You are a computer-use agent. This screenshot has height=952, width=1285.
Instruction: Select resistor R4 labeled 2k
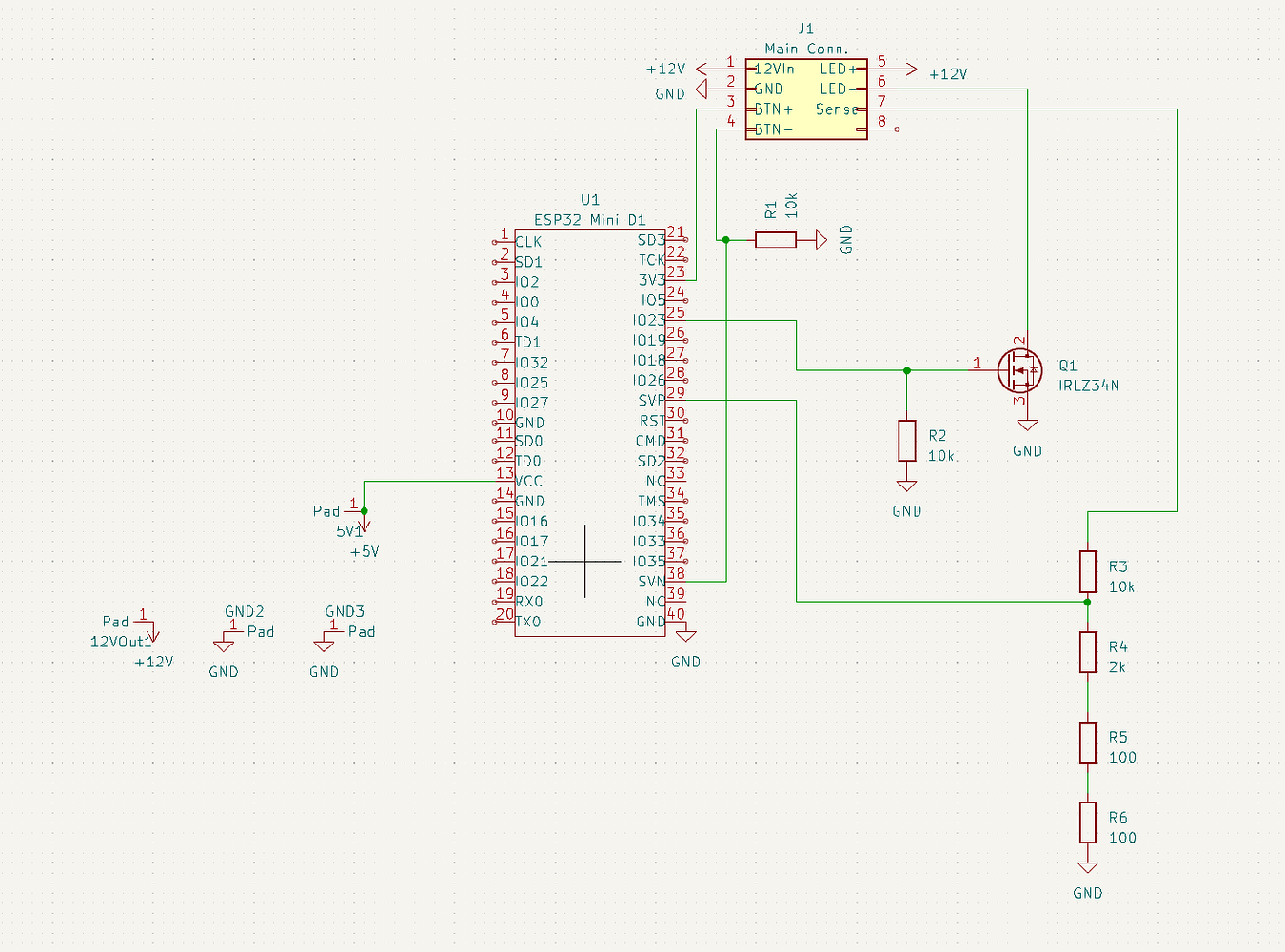[x=1087, y=652]
